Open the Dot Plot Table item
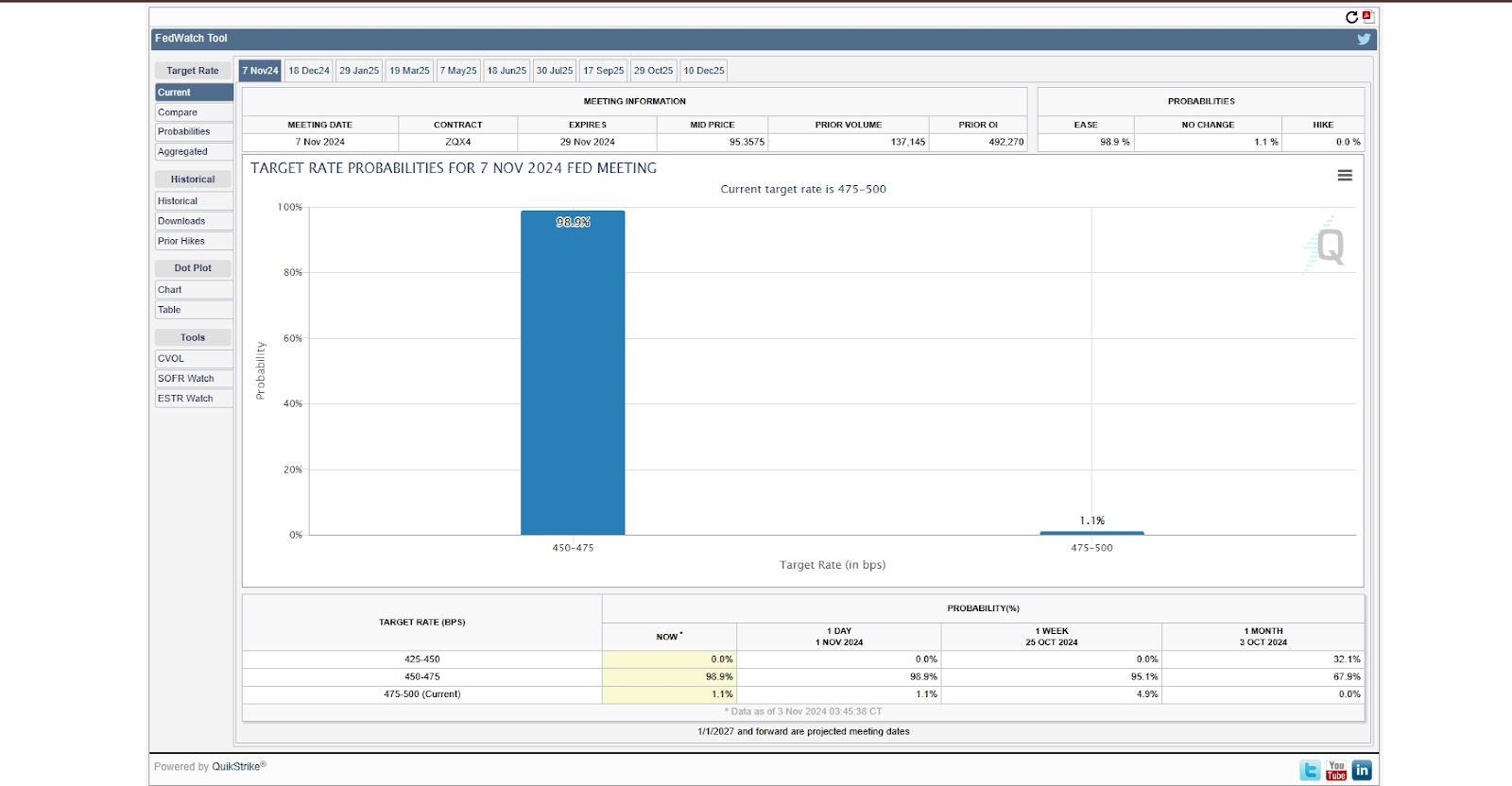This screenshot has width=1512, height=786. (194, 310)
